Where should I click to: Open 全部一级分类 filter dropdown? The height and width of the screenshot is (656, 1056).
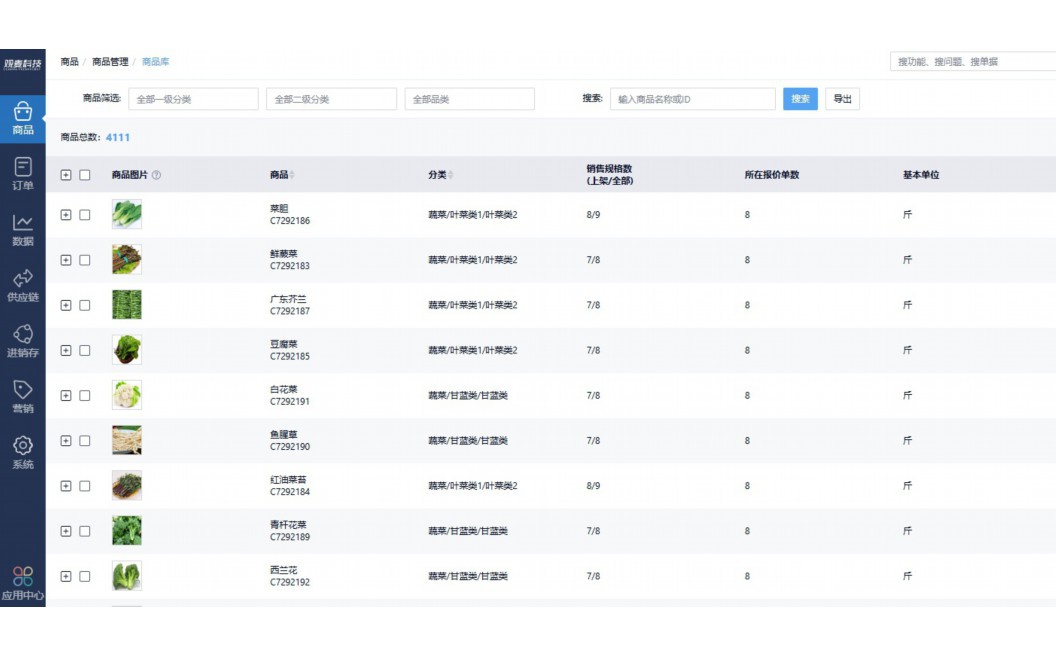point(193,99)
